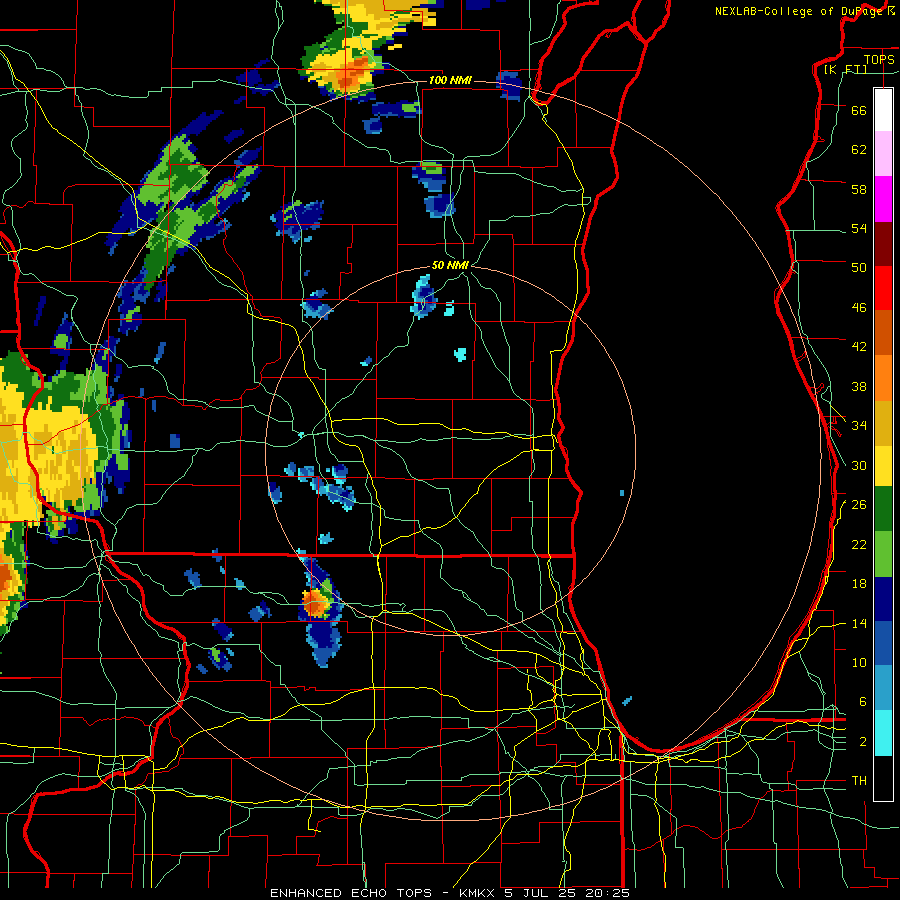Click the yellow band in the legend
The image size is (900, 900).
pyautogui.click(x=883, y=464)
